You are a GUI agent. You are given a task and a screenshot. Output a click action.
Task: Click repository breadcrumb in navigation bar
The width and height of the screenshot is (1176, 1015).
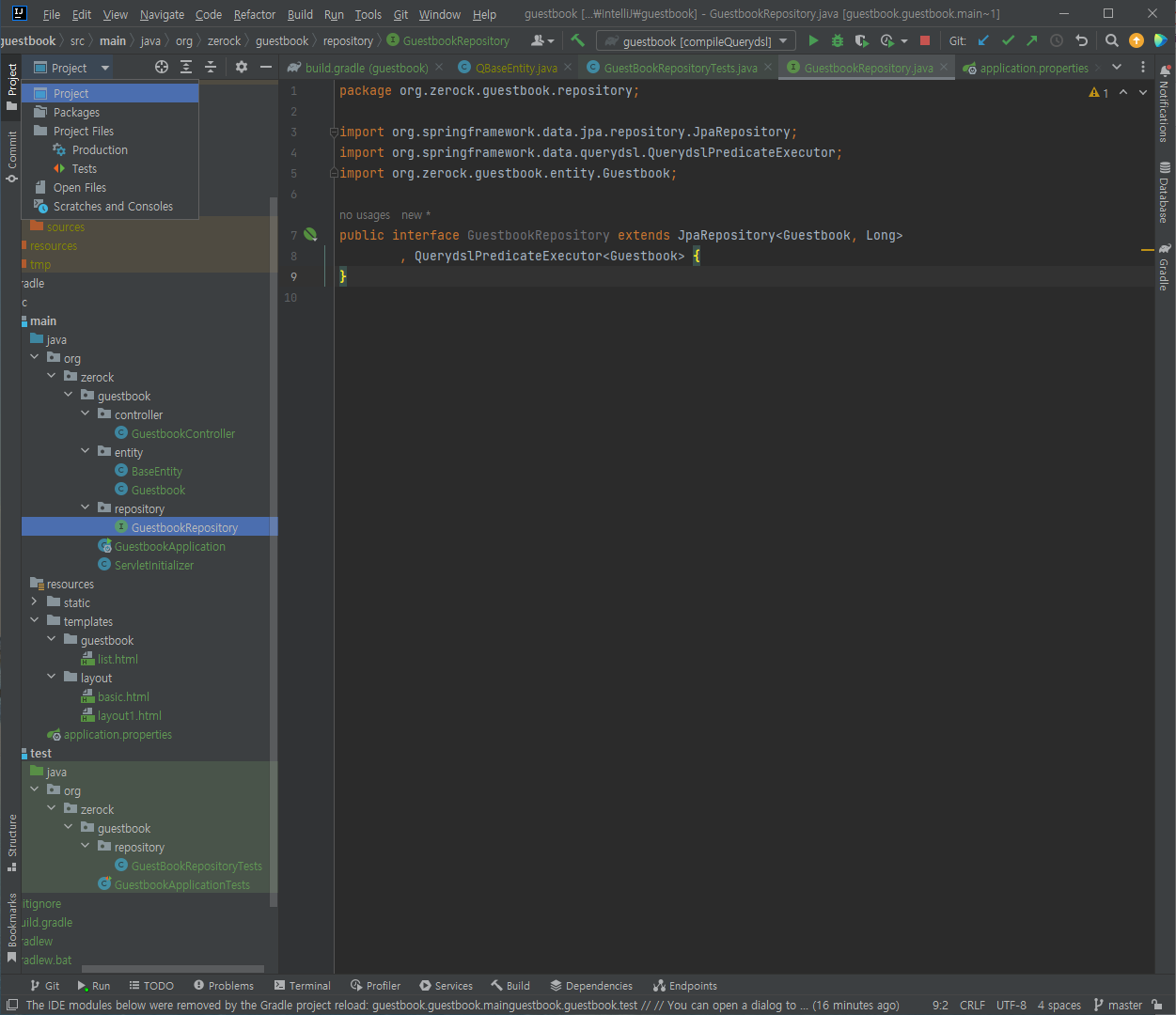[348, 41]
